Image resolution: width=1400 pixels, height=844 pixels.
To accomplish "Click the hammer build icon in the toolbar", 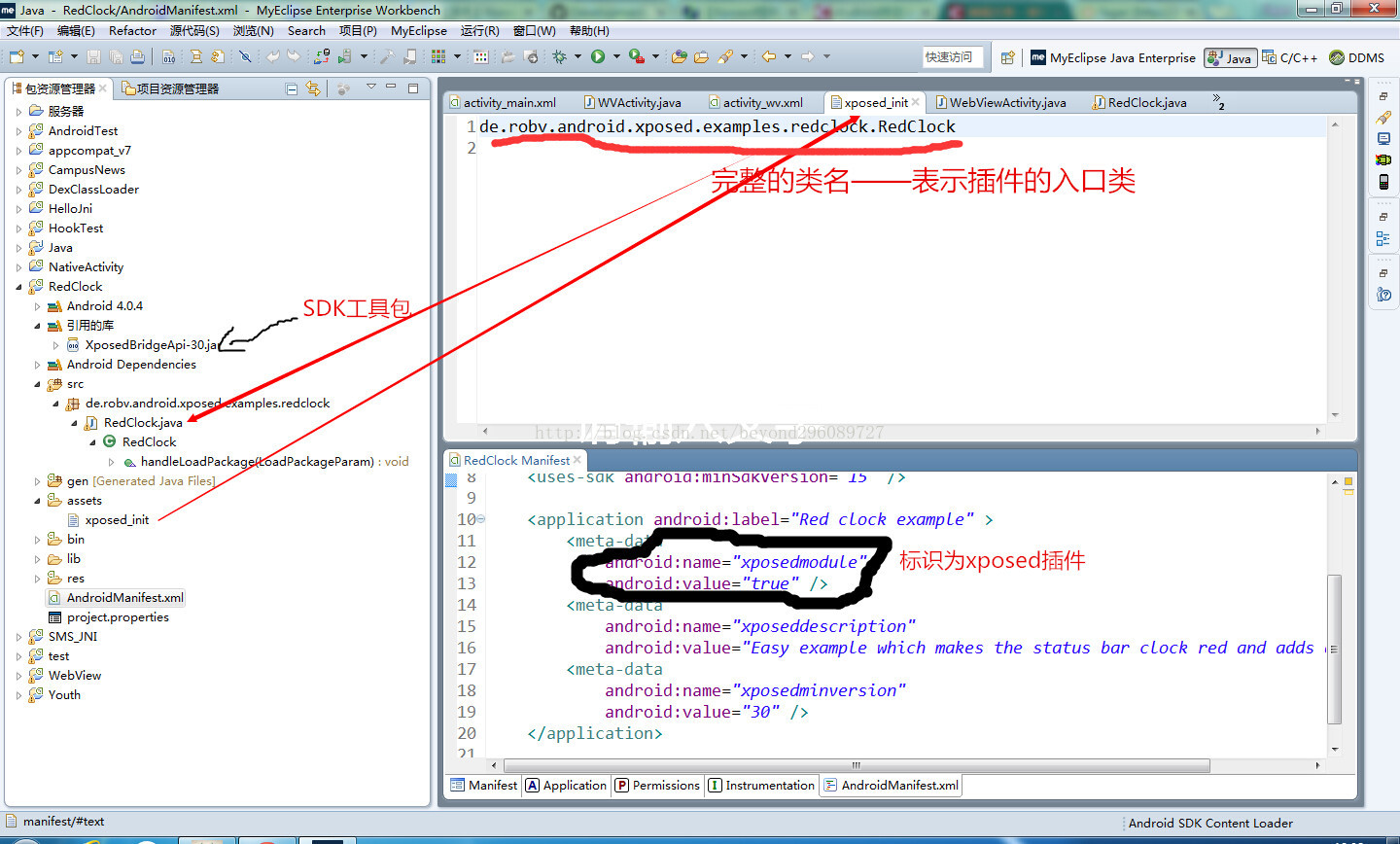I will [387, 57].
